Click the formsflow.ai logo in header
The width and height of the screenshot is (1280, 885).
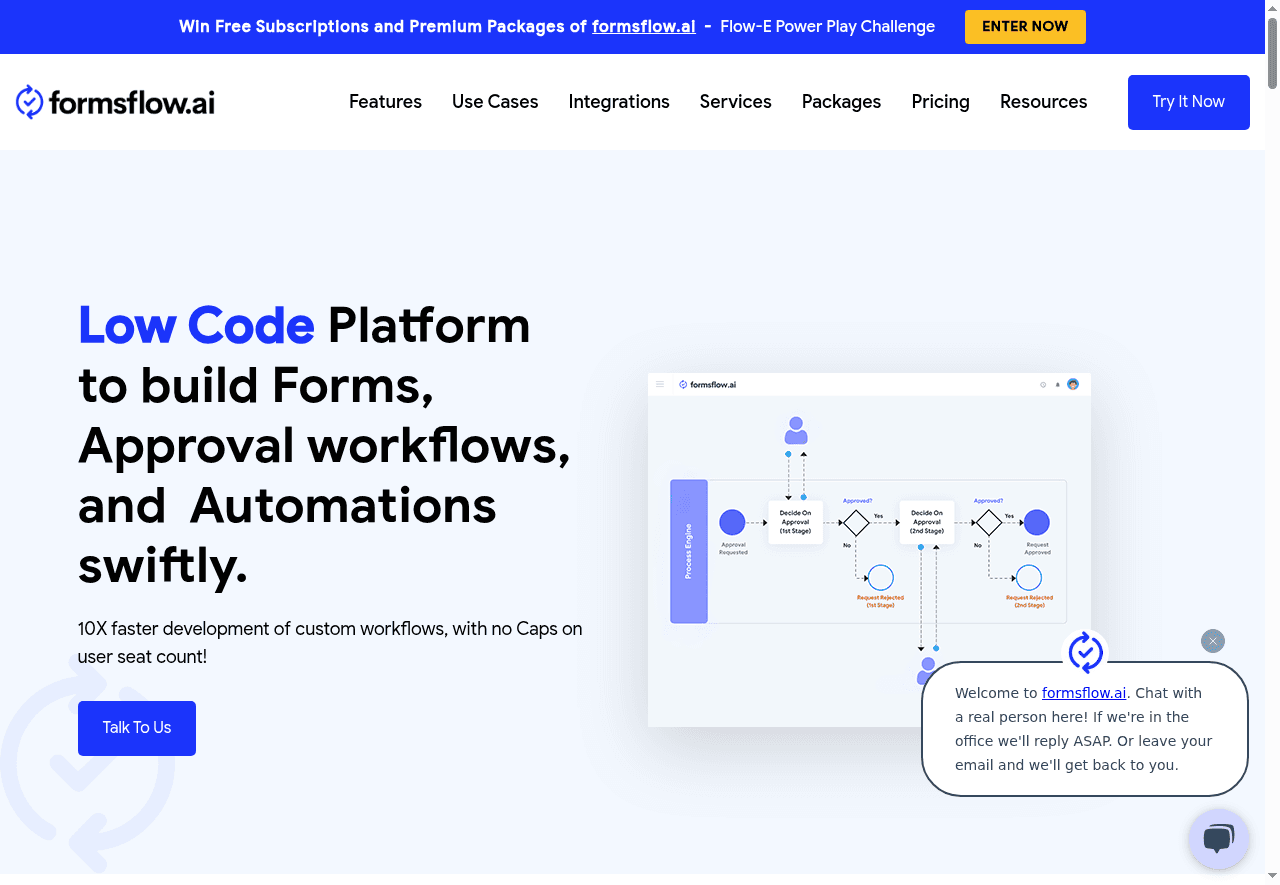(x=115, y=102)
